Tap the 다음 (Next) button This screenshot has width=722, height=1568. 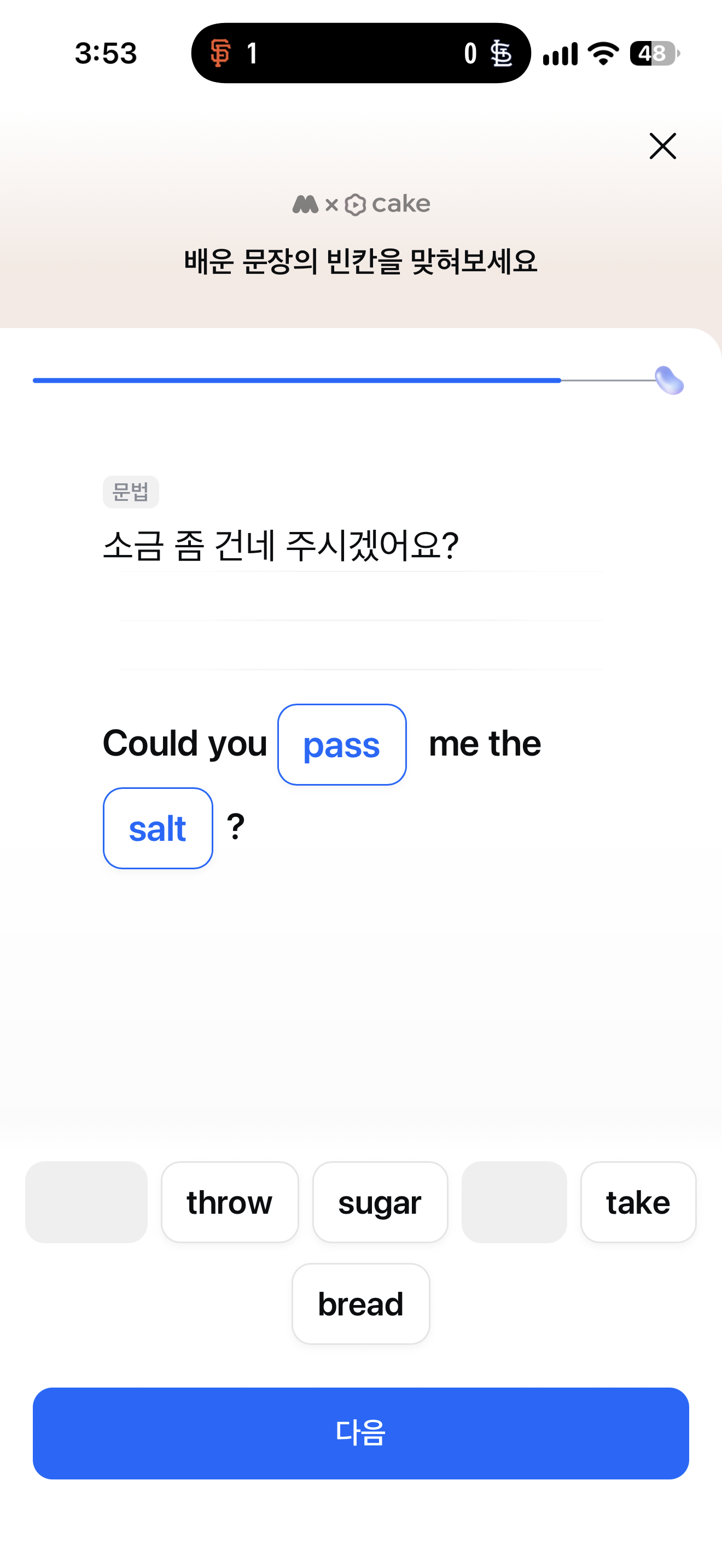tap(361, 1434)
